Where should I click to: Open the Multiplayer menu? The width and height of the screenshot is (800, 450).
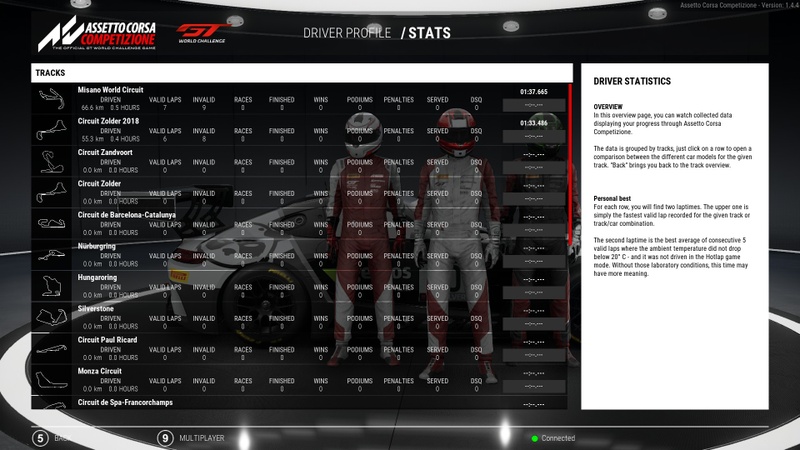(202, 438)
